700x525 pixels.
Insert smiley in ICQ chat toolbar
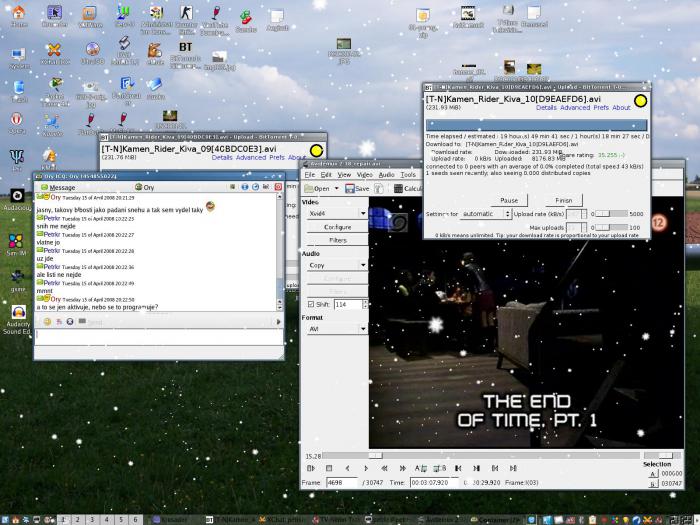(47, 321)
